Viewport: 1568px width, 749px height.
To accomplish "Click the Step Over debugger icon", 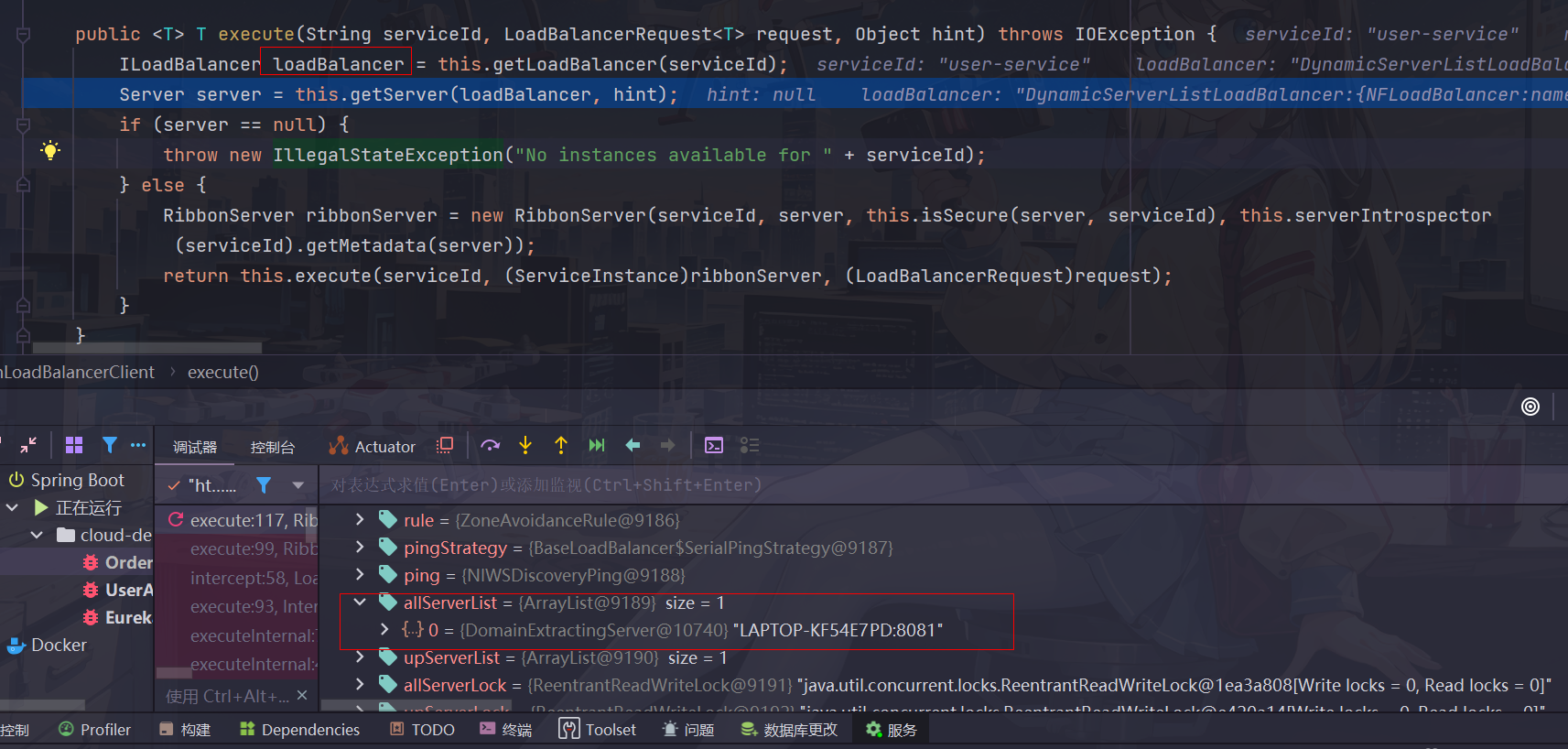I will [491, 445].
